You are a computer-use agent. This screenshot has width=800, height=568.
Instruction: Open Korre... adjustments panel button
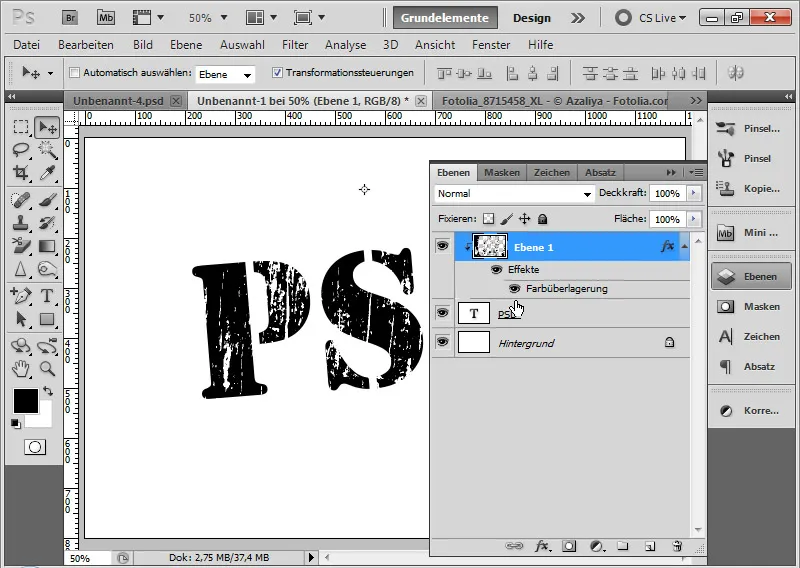click(x=750, y=410)
